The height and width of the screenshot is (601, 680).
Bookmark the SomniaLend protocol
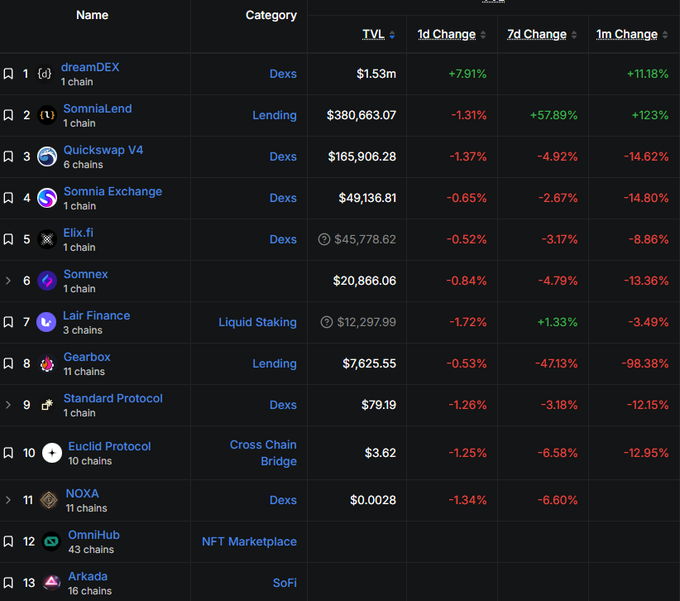pyautogui.click(x=8, y=115)
